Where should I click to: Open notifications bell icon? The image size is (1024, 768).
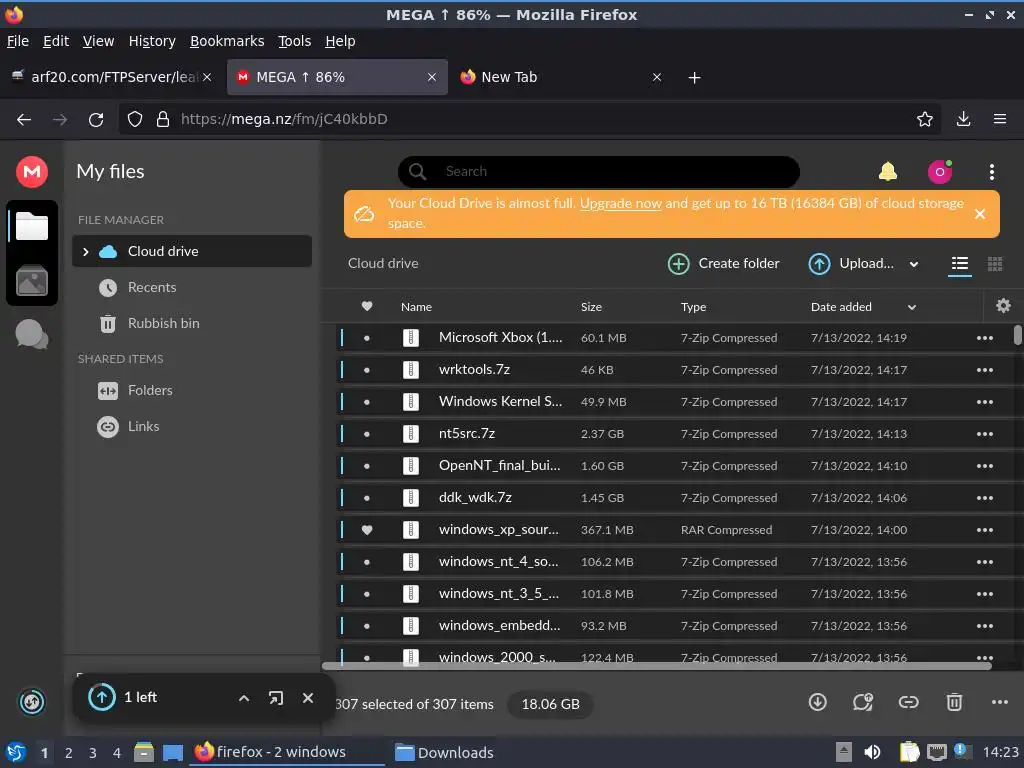pos(888,172)
